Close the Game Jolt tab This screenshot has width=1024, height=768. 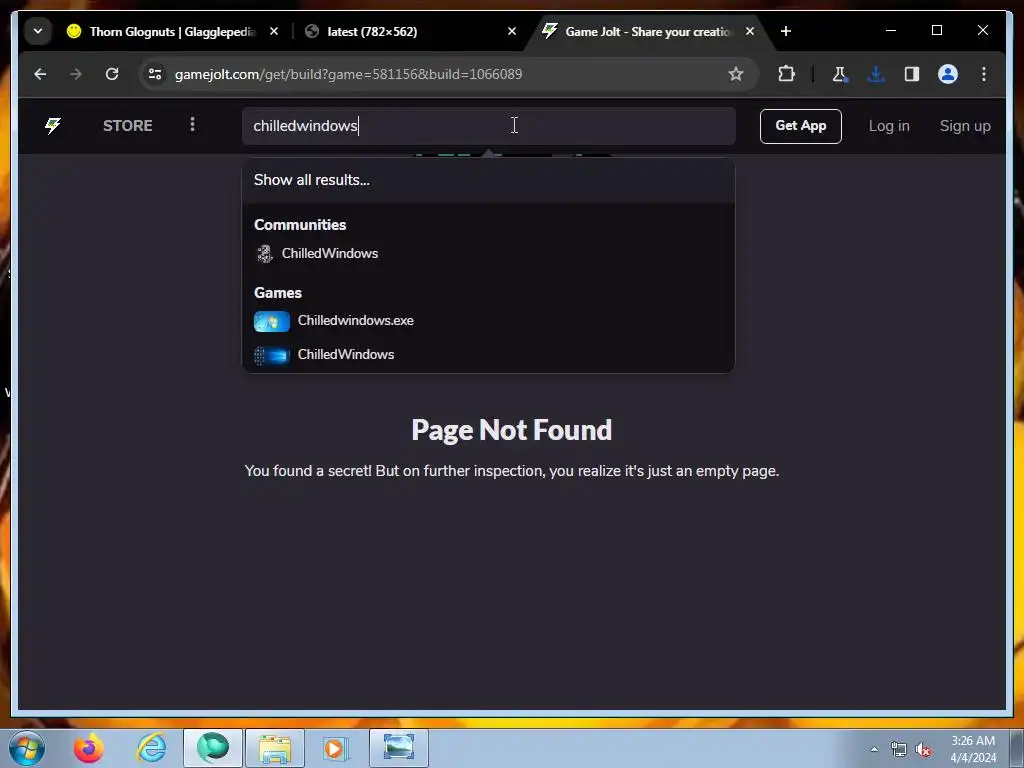[750, 31]
